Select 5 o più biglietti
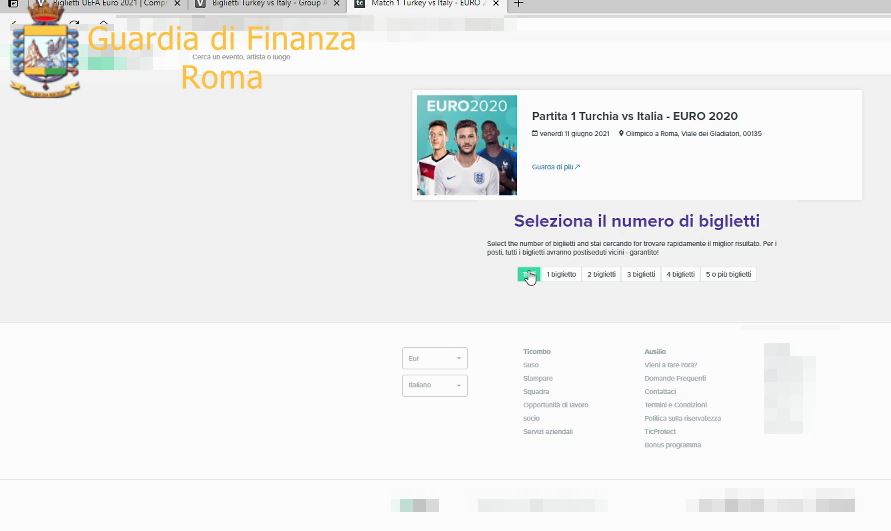Viewport: 891px width, 531px height. pos(728,274)
